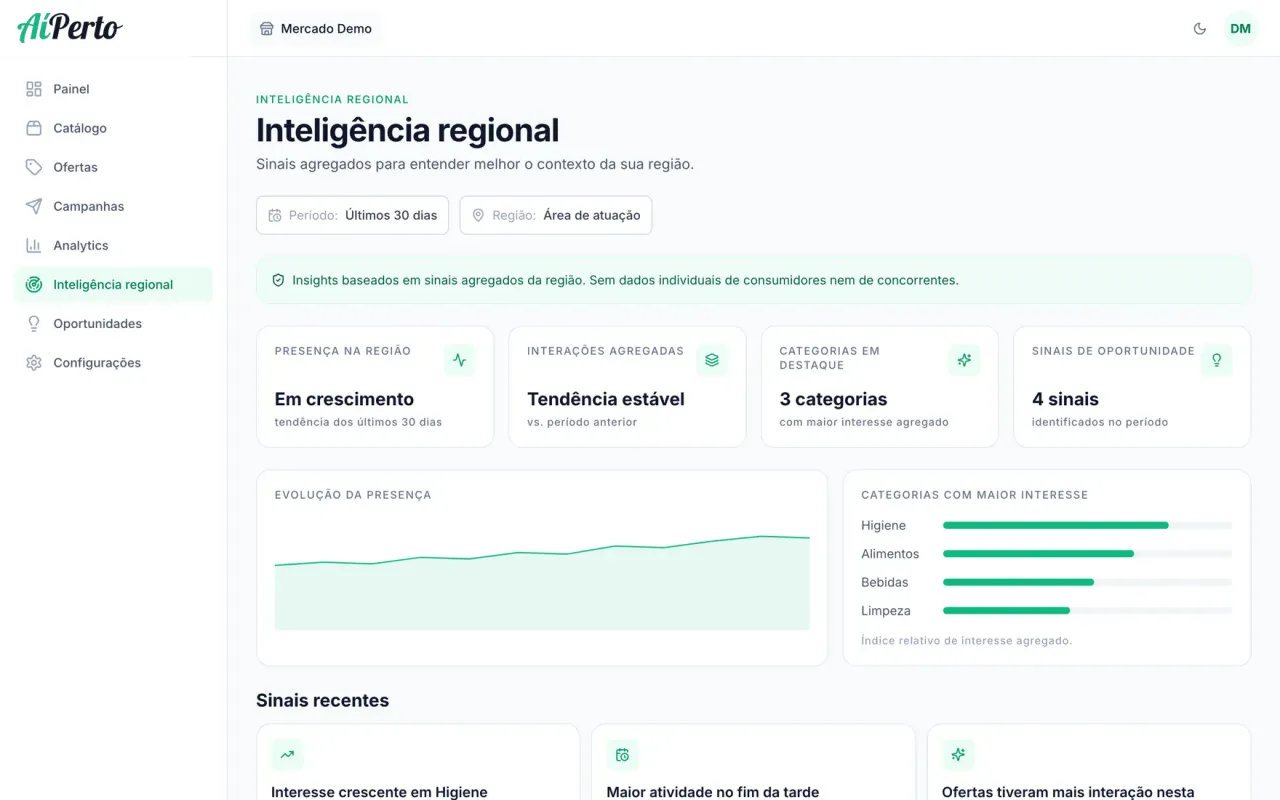Click the Oportunidades lightbulb icon in sidebar
This screenshot has width=1280, height=800.
point(34,323)
